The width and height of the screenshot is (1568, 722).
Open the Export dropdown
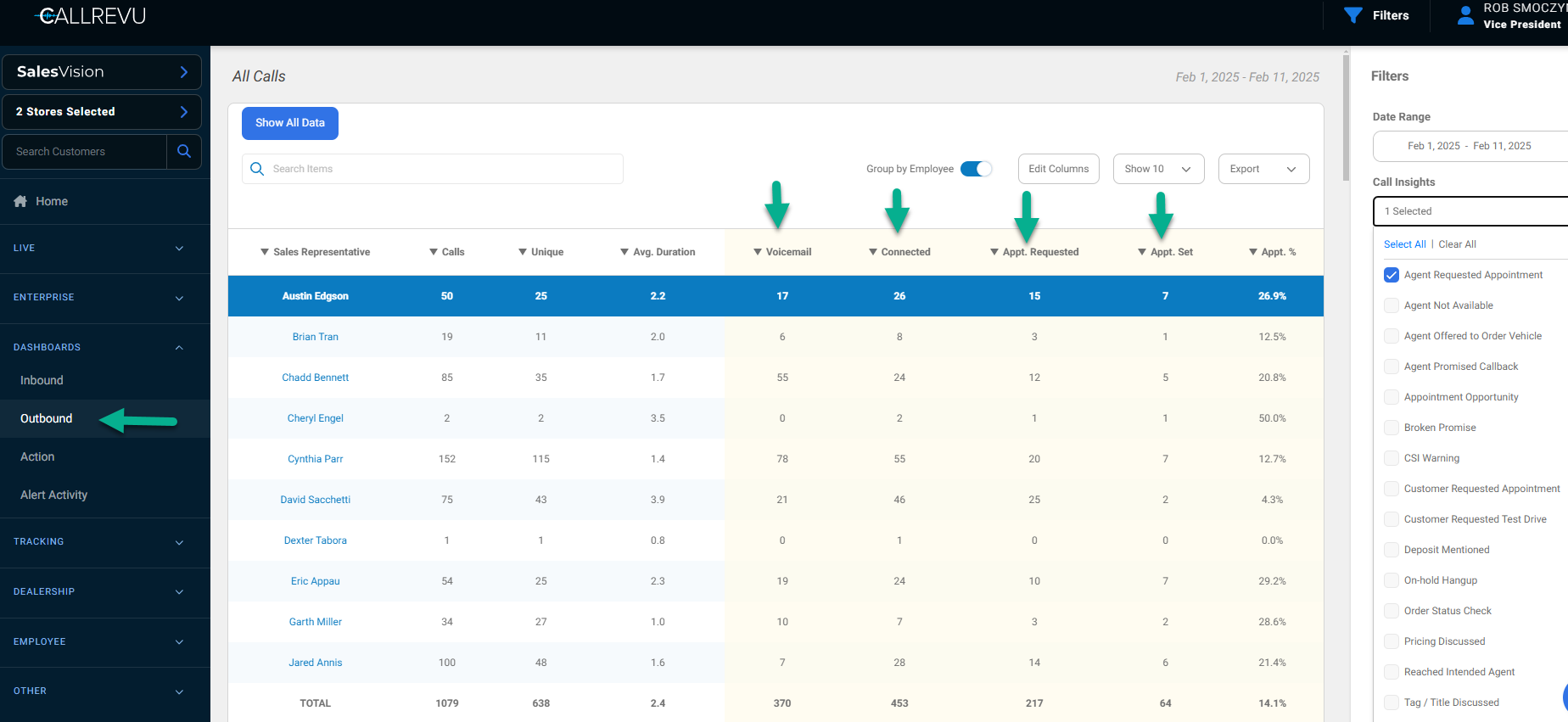(1263, 169)
